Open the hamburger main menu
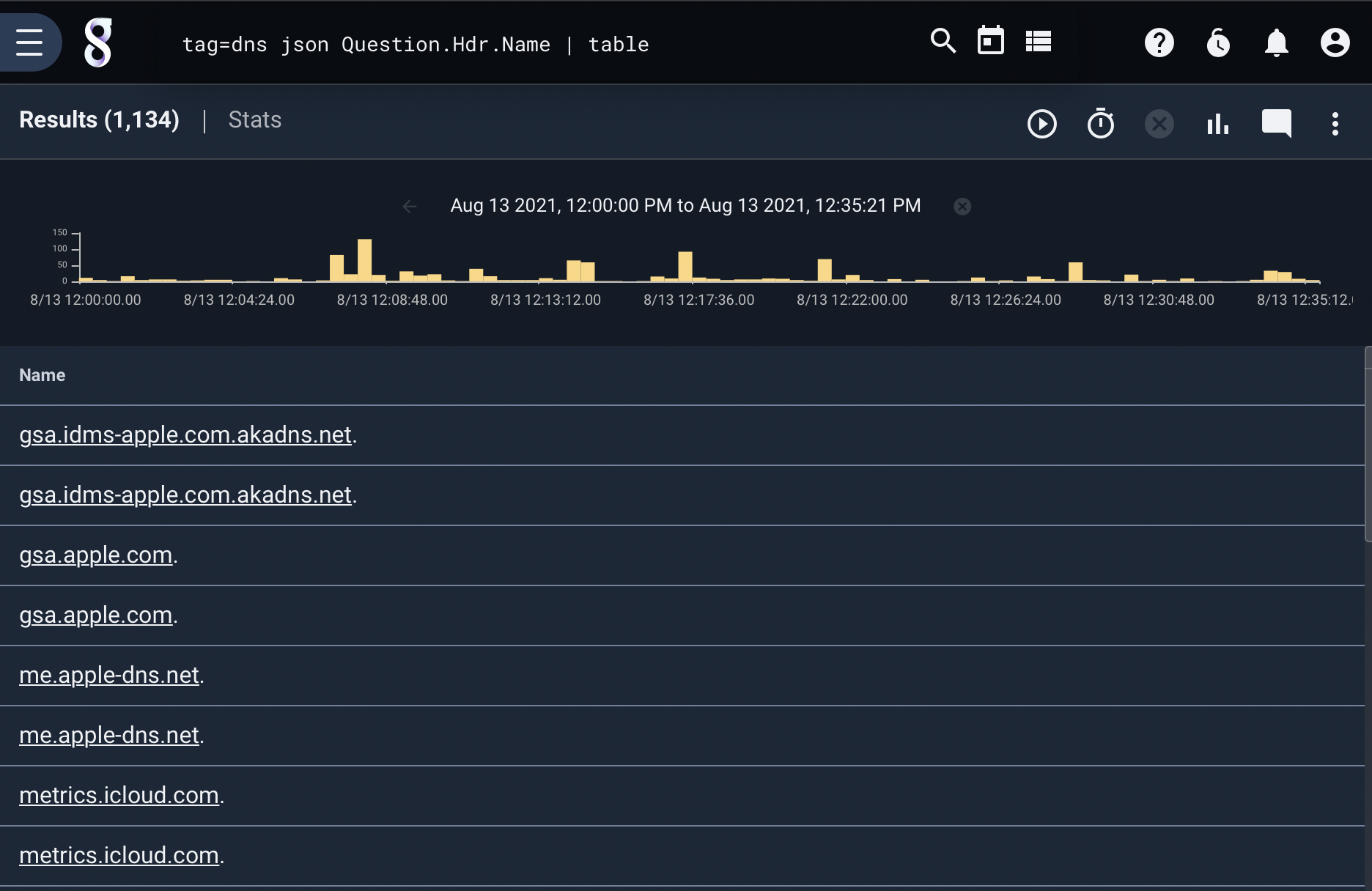Image resolution: width=1372 pixels, height=891 pixels. coord(29,42)
